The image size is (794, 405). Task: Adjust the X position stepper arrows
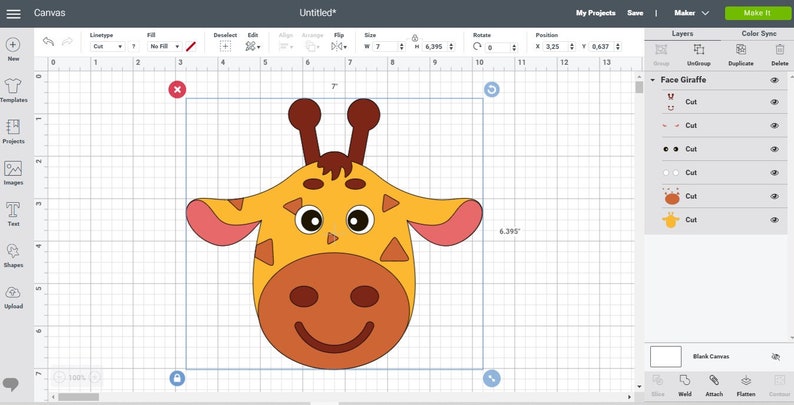[x=572, y=47]
